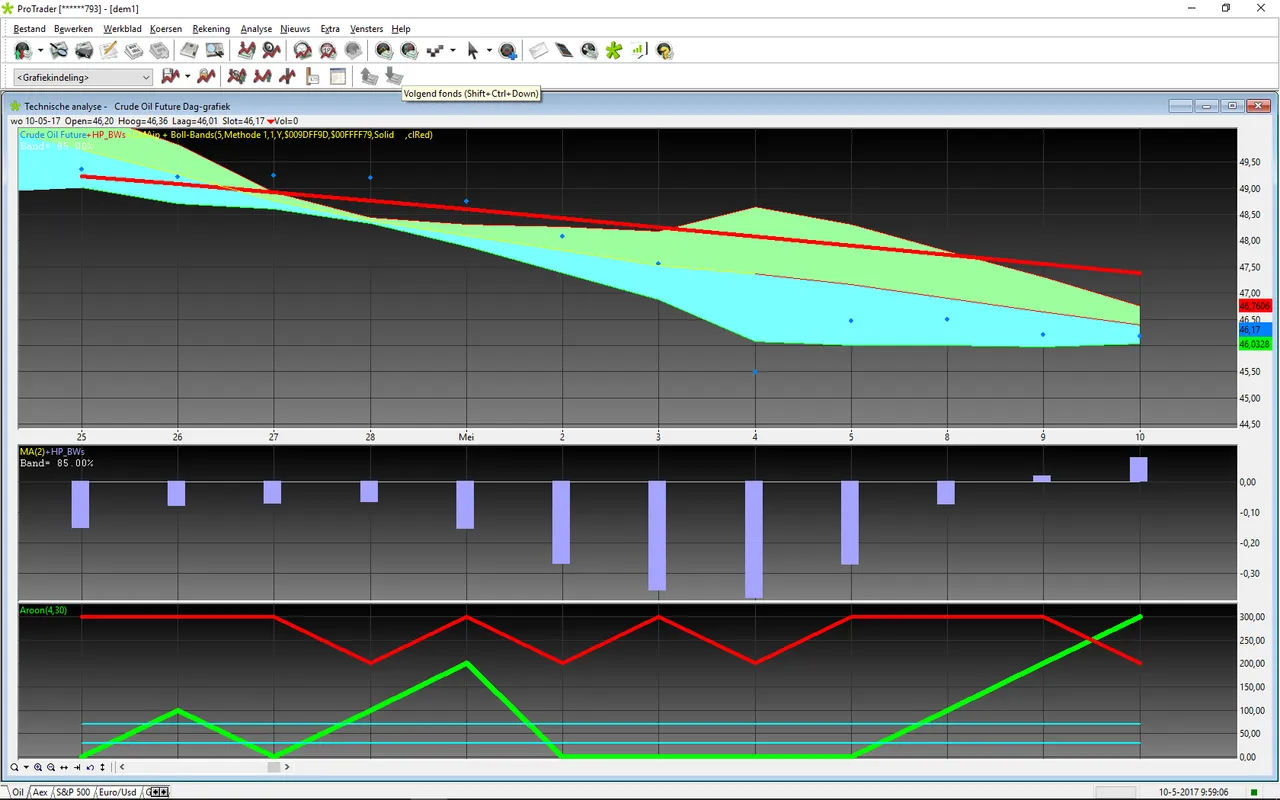Expand the zoom tool dropdown arrow below chart
The height and width of the screenshot is (800, 1280).
[26, 767]
